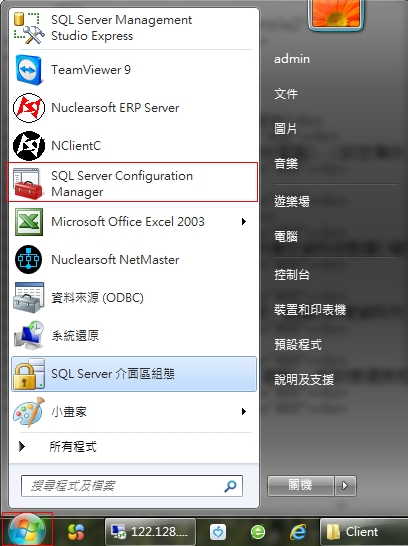Screen dimensions: 408x546
Task: Open the admin user folder link
Action: [292, 59]
